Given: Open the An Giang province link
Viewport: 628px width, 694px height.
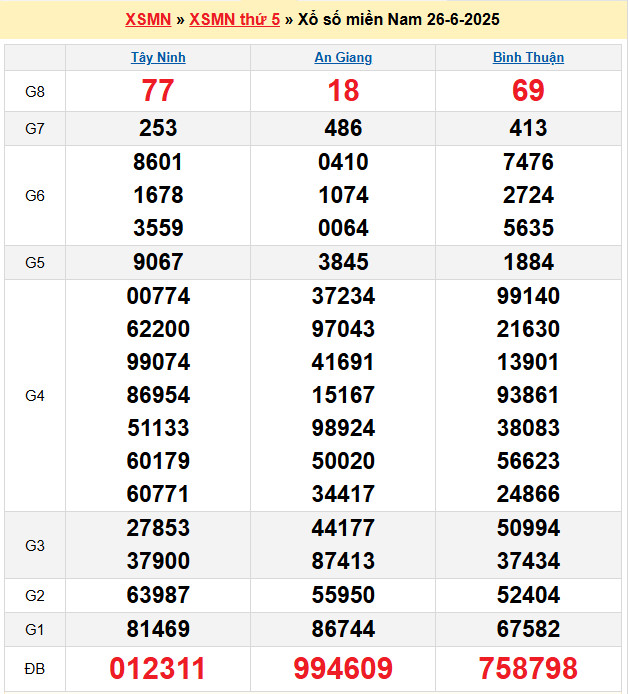Looking at the screenshot, I should tap(343, 58).
